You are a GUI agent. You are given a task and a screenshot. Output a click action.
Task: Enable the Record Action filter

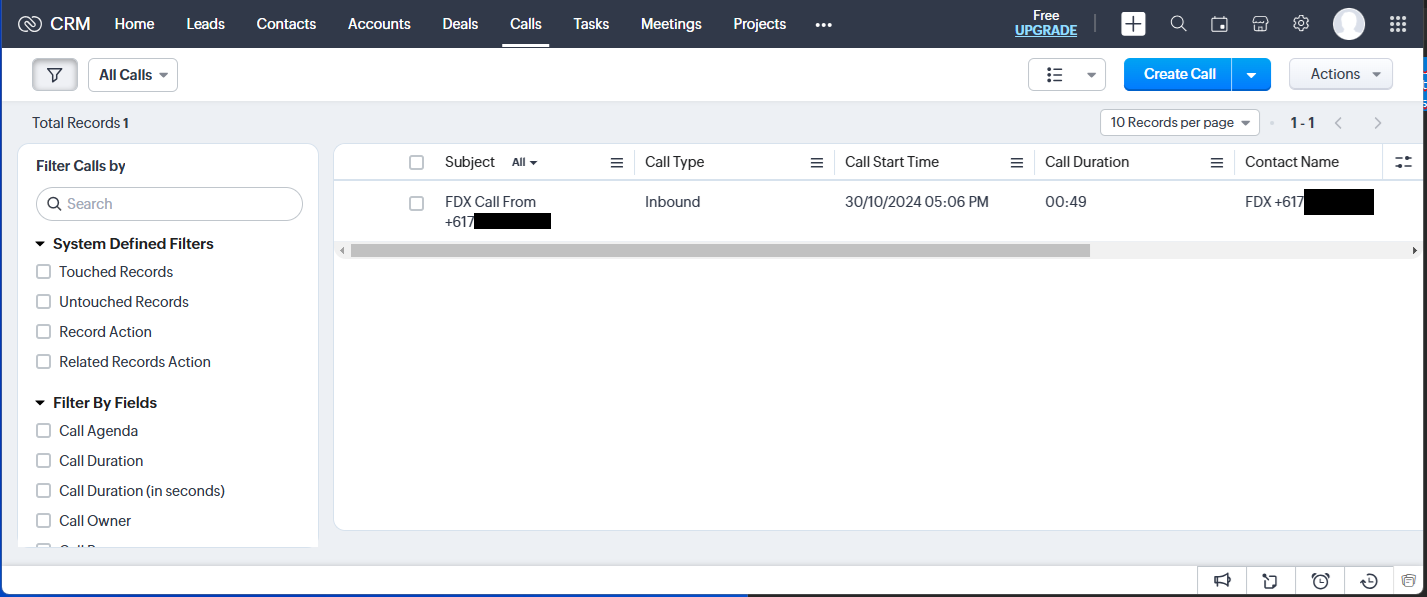click(43, 332)
